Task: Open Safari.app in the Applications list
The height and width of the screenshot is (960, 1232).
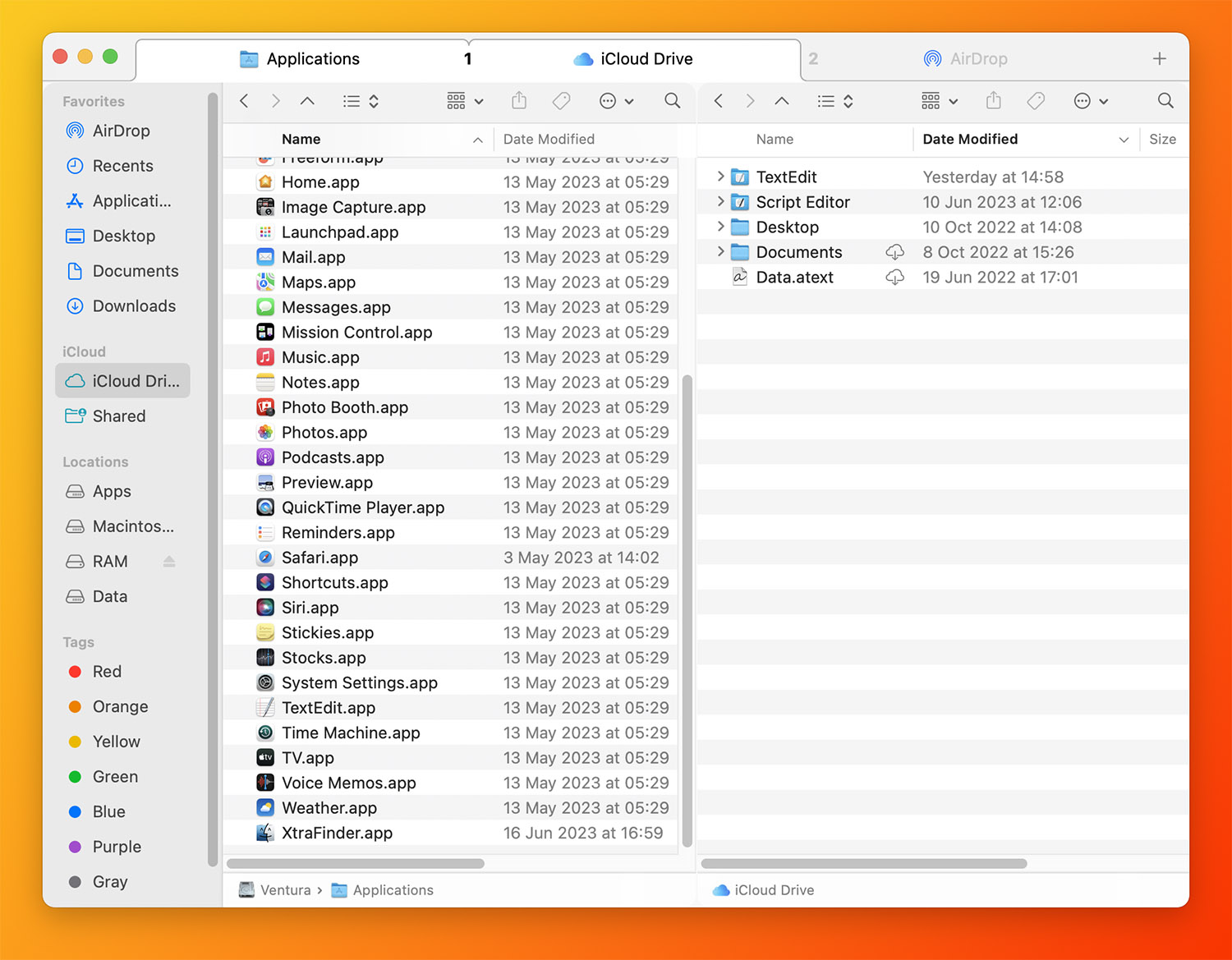Action: click(319, 558)
